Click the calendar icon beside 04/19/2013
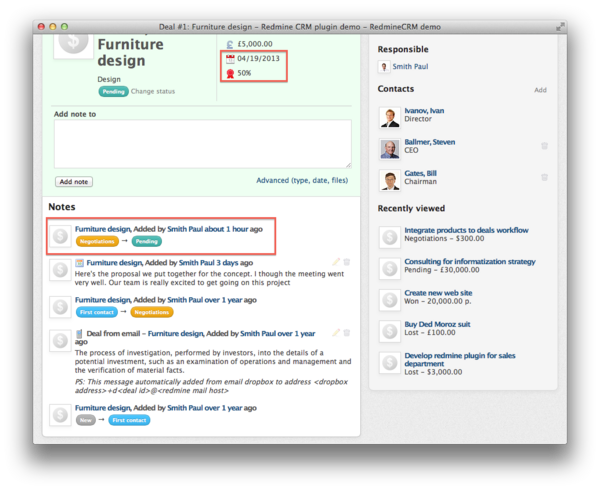The height and width of the screenshot is (490, 600). click(231, 59)
